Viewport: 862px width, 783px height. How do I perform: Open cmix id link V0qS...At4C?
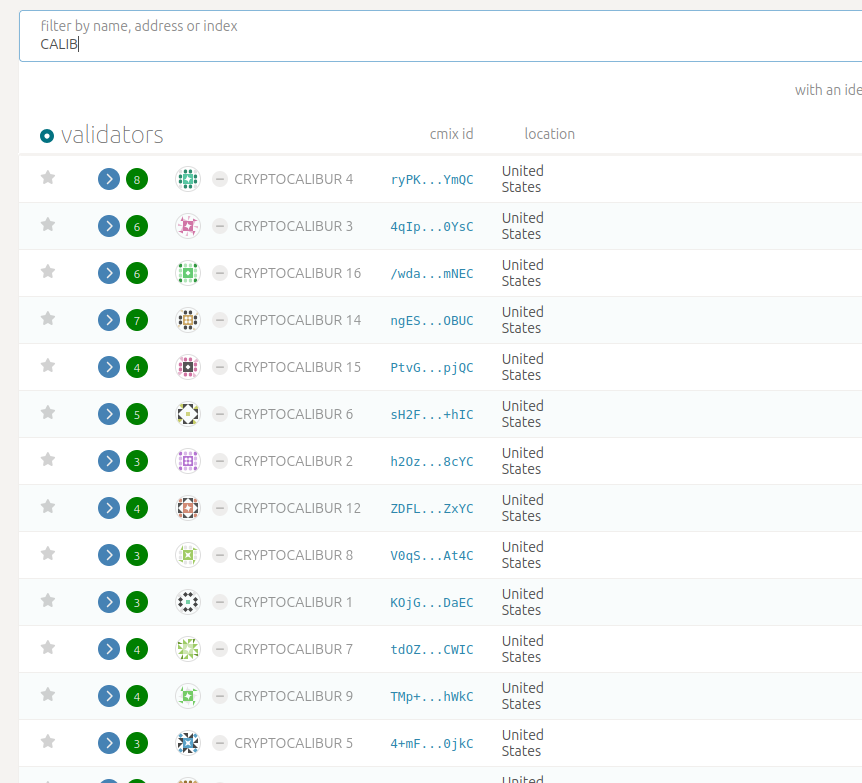tap(432, 556)
